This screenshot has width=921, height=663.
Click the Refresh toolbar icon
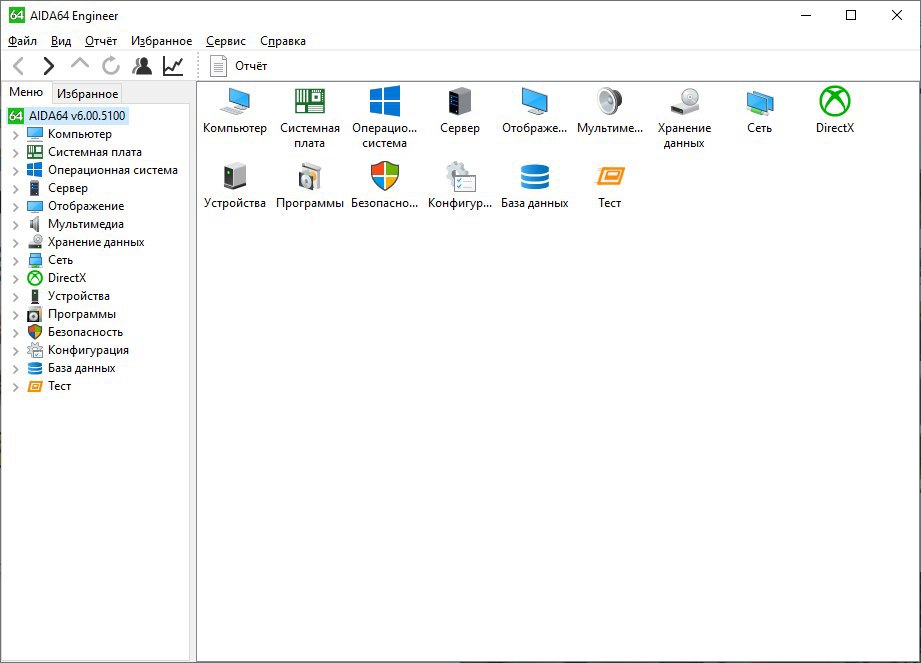click(x=110, y=66)
